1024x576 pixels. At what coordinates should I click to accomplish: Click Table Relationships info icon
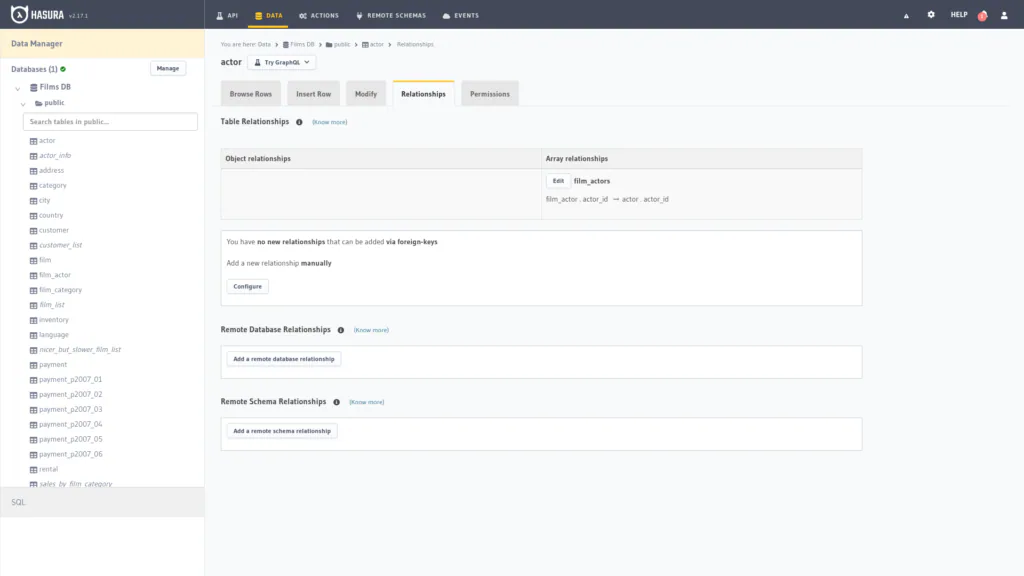(299, 122)
